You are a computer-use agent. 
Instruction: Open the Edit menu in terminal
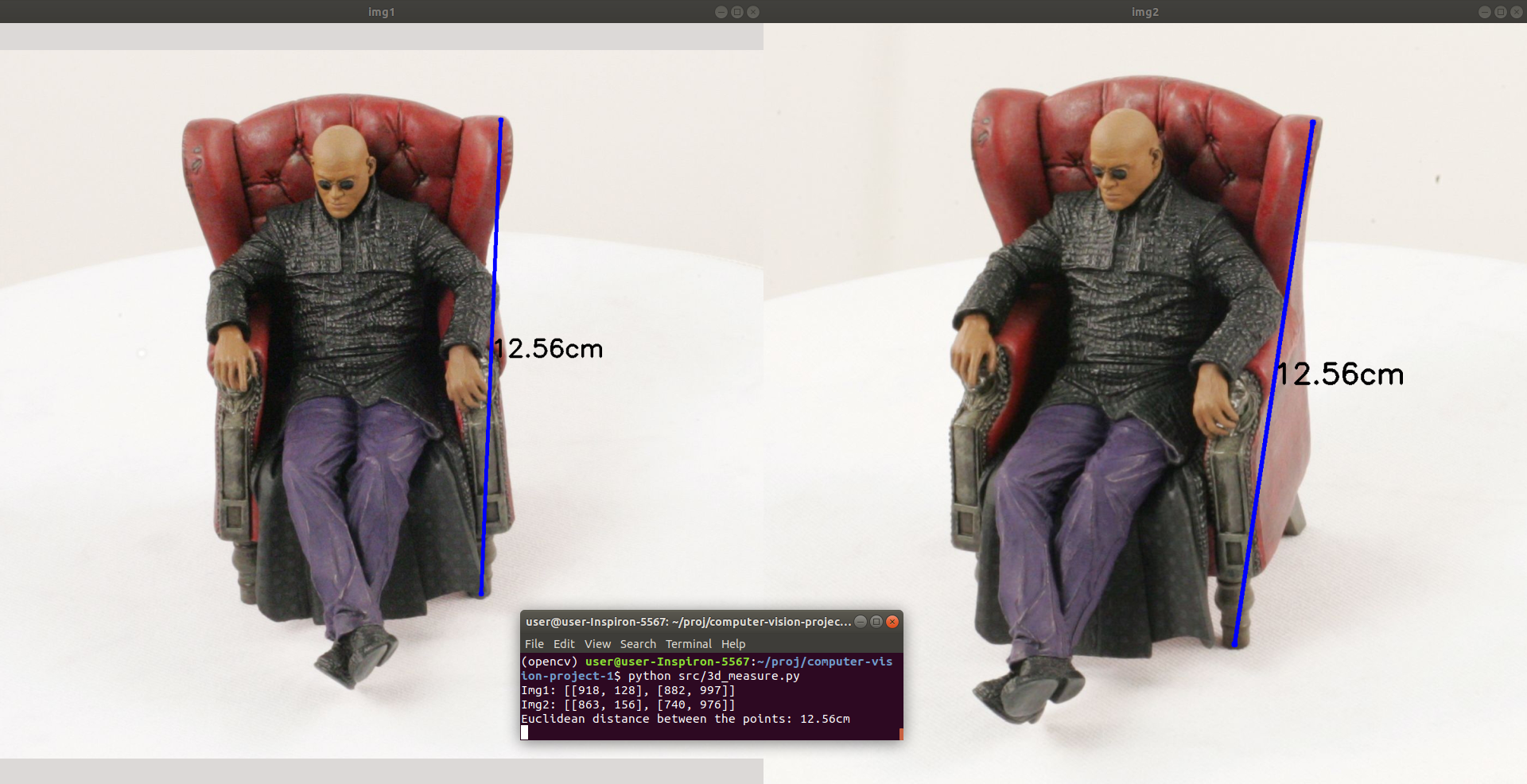tap(564, 644)
